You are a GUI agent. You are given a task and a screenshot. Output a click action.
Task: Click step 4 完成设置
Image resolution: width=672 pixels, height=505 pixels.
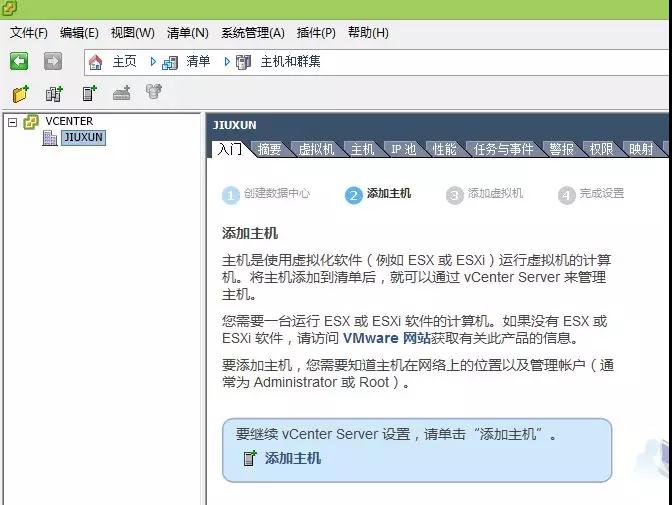(x=591, y=194)
